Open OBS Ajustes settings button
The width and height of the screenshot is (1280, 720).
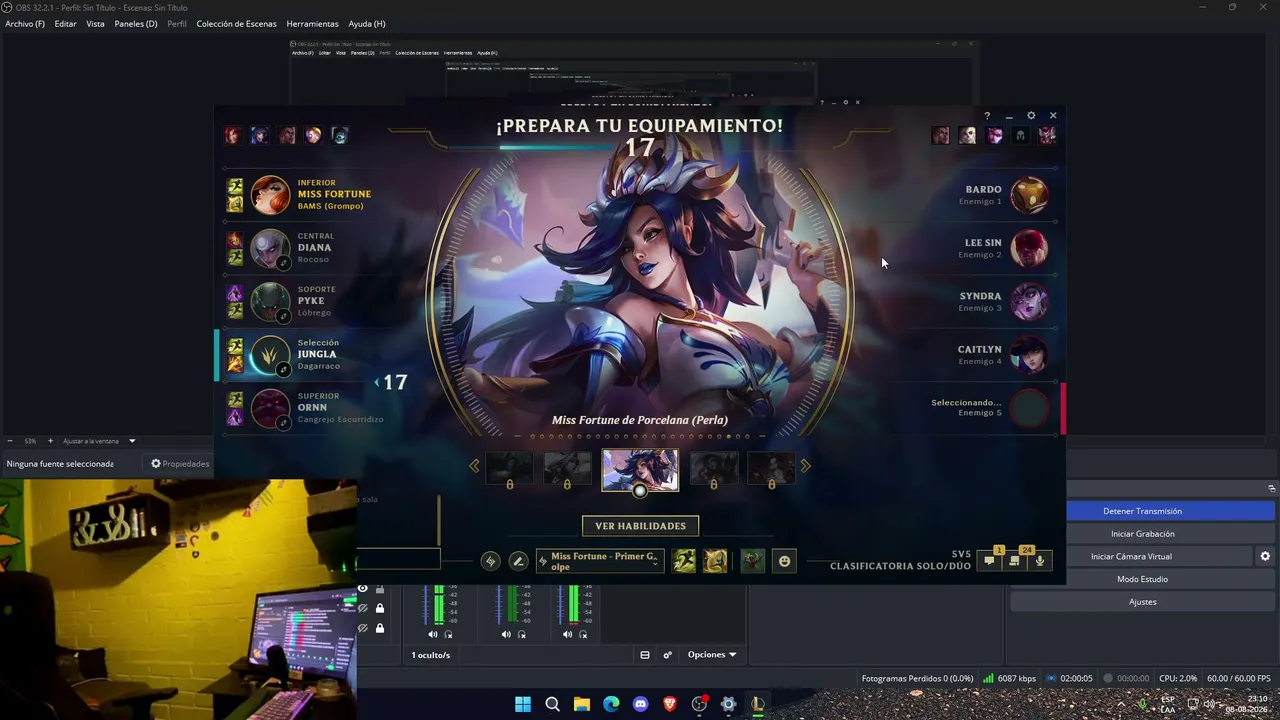1142,602
